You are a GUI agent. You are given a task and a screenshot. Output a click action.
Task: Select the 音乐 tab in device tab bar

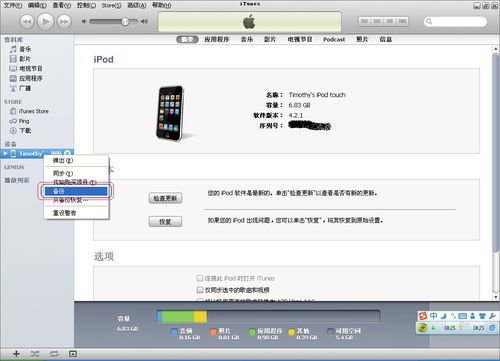[x=247, y=39]
